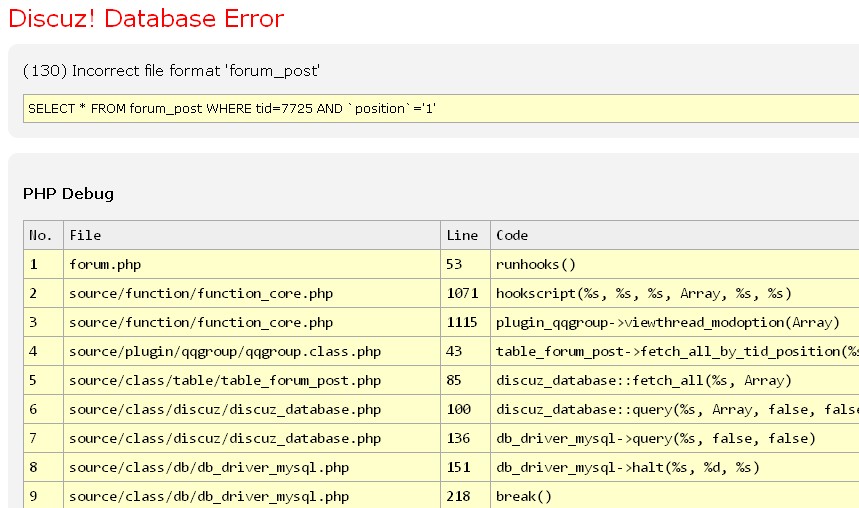Image resolution: width=859 pixels, height=508 pixels.
Task: Click 'plugin_qqgroup->viewthread_modoption(Array)' code cell
Action: (x=675, y=322)
